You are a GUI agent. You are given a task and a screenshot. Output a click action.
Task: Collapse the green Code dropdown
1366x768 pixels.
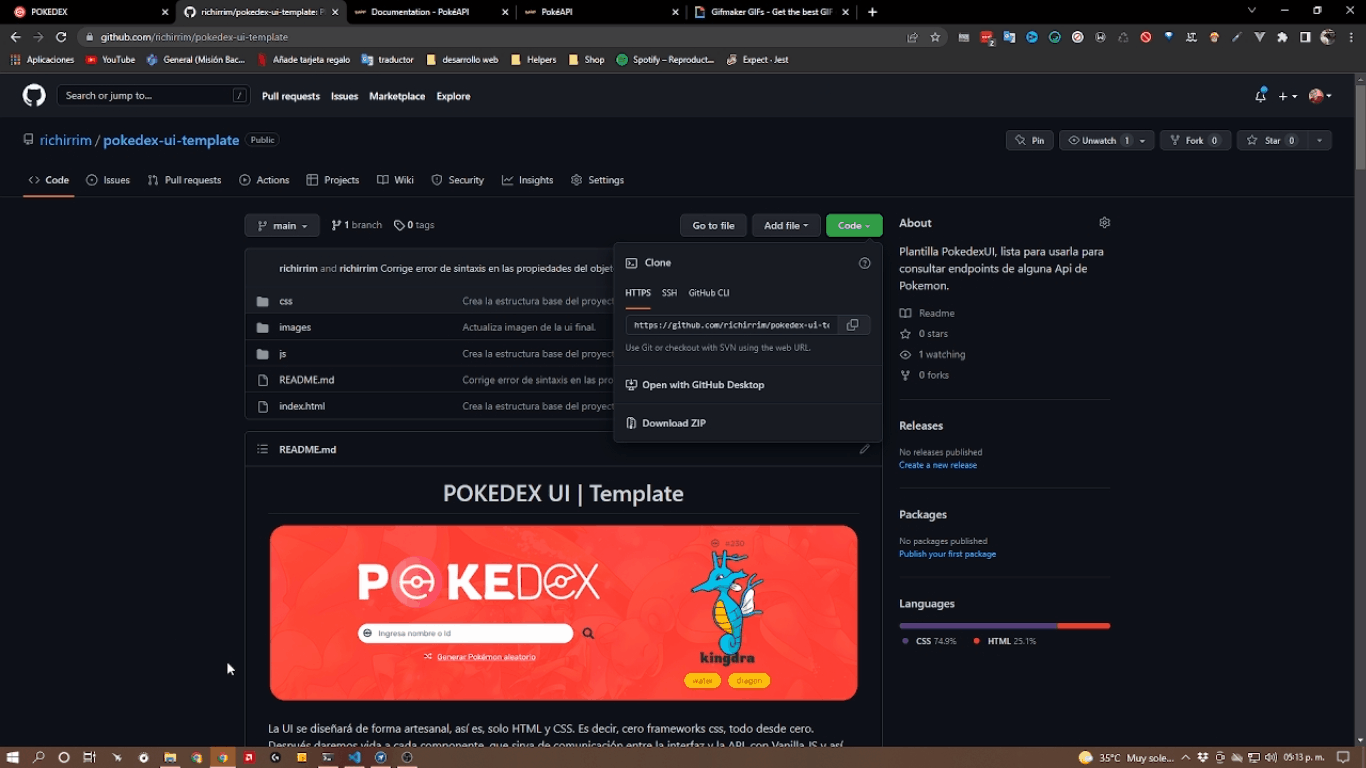click(854, 225)
